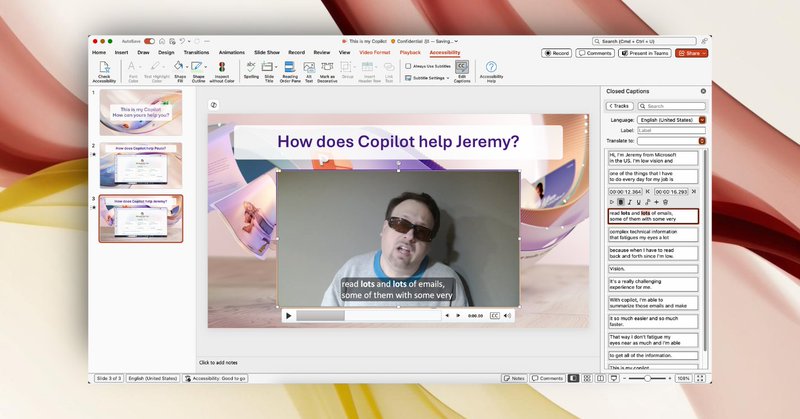Switch to the Slide Show tab

[x=267, y=53]
